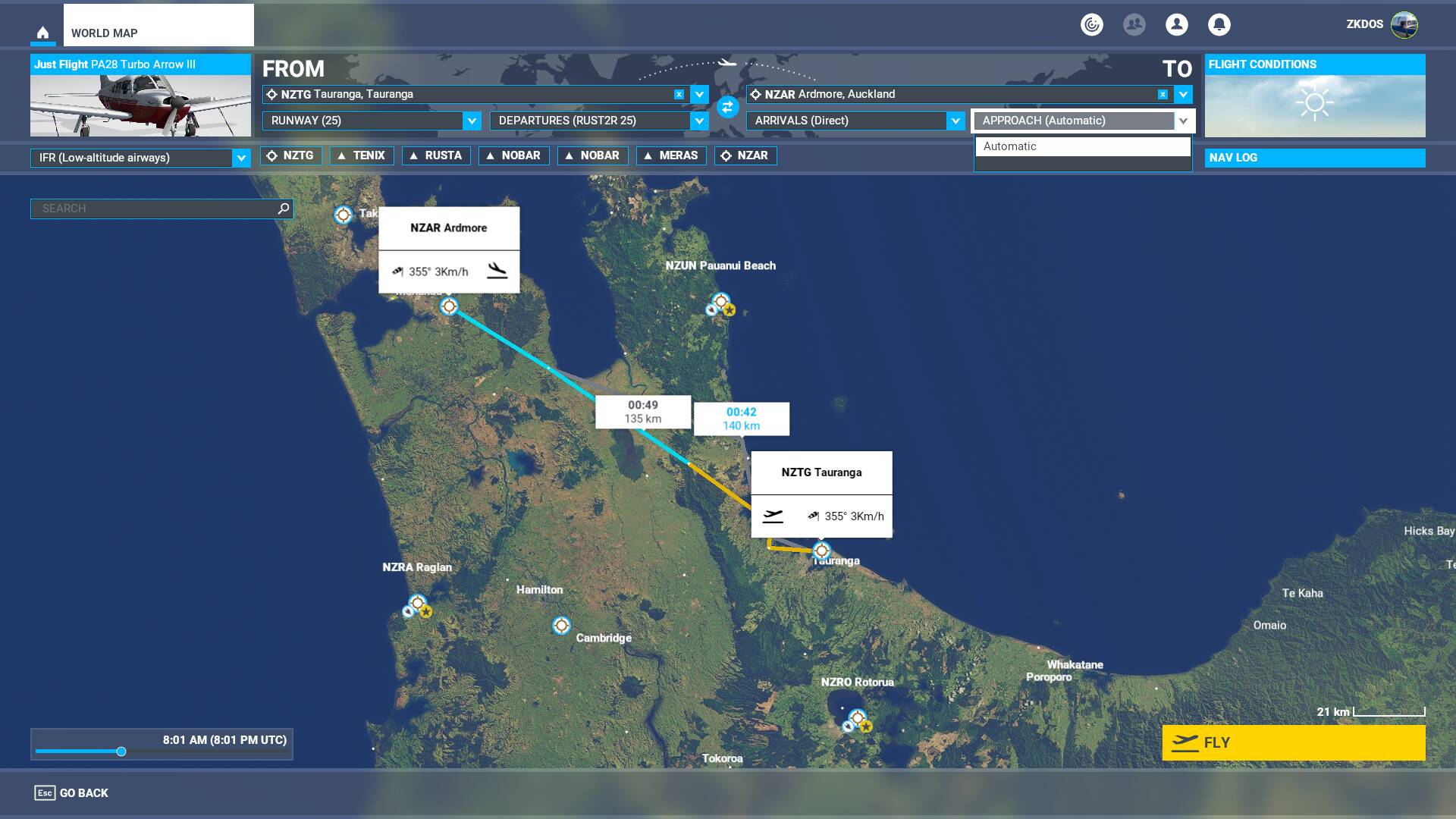Click GO BACK at the bottom

(71, 792)
